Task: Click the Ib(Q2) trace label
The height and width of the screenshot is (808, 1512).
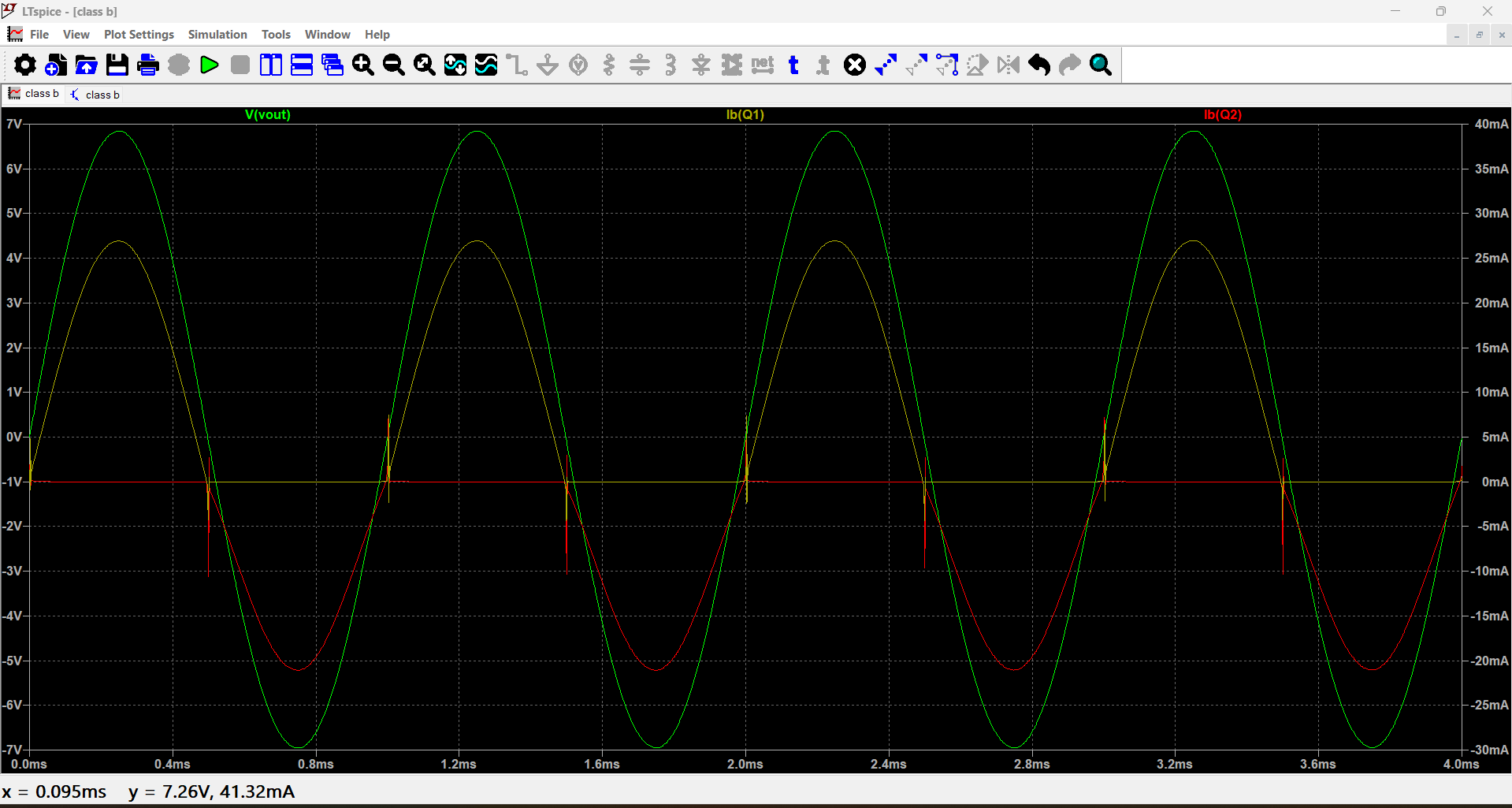Action: click(x=1223, y=114)
